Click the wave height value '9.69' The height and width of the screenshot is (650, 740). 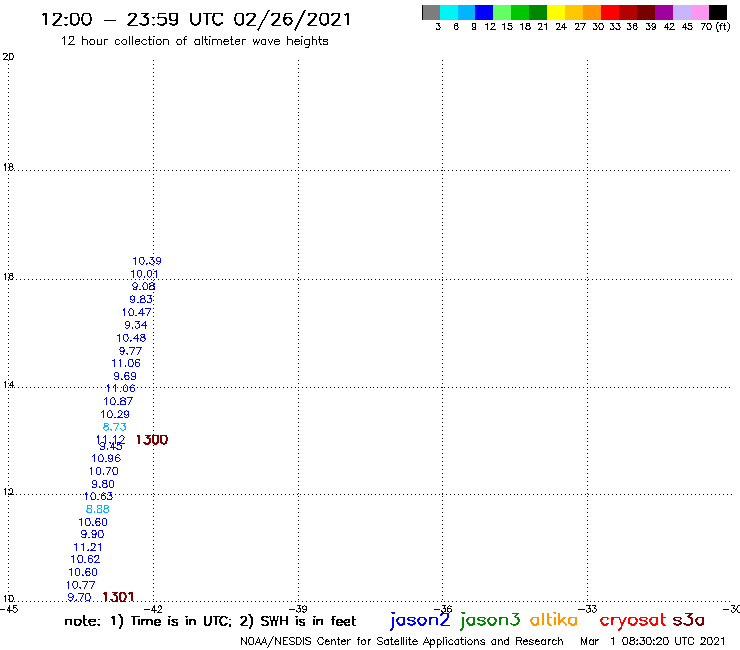pos(125,376)
